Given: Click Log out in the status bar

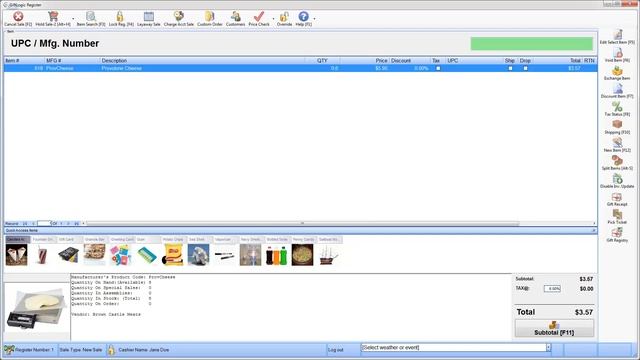Looking at the screenshot, I should [x=336, y=350].
